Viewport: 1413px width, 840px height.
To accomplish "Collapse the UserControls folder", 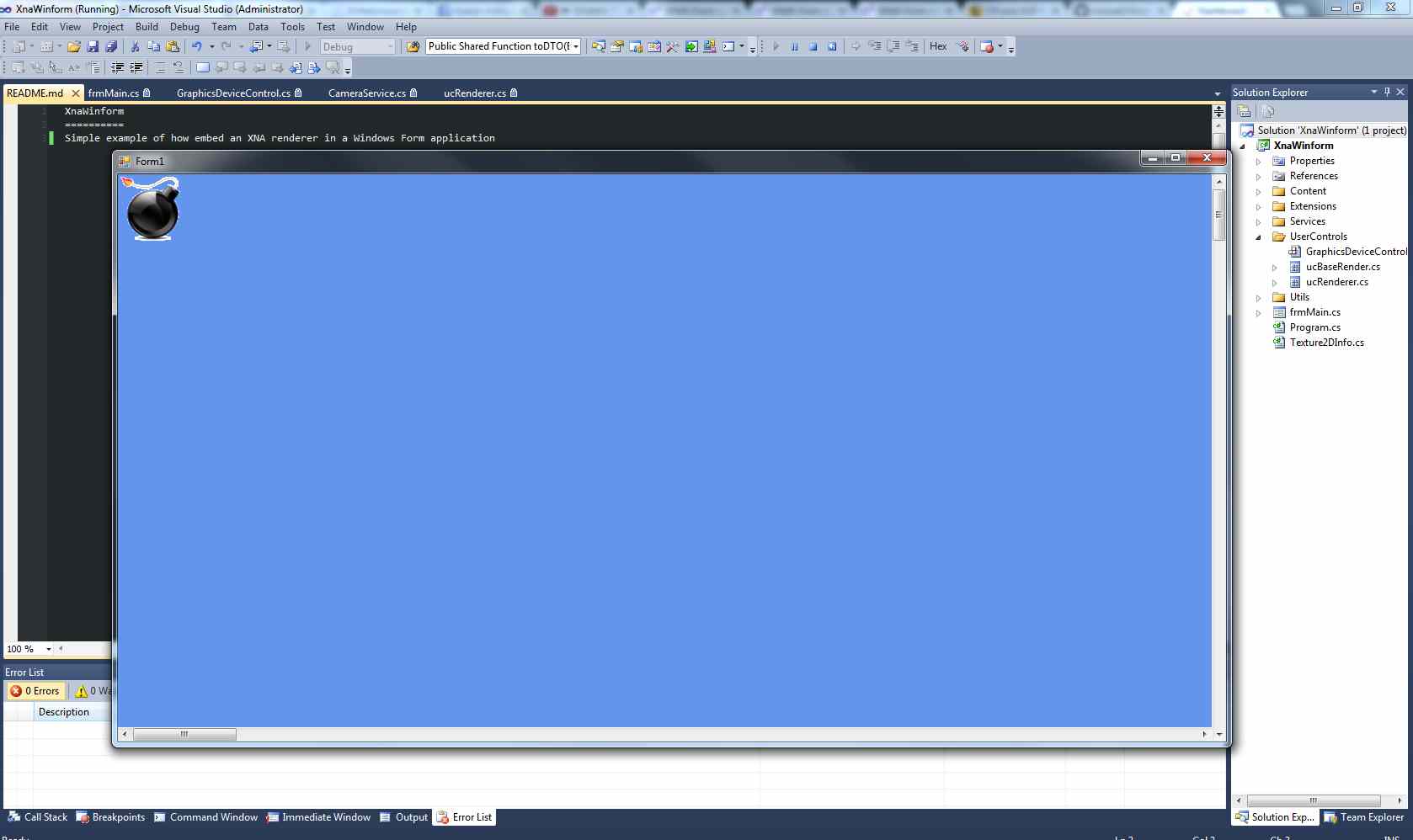I will pyautogui.click(x=1259, y=237).
